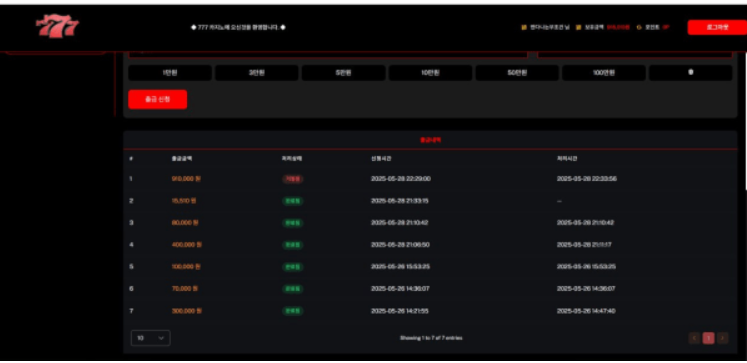Click the balance wallet icon in header

pos(578,28)
